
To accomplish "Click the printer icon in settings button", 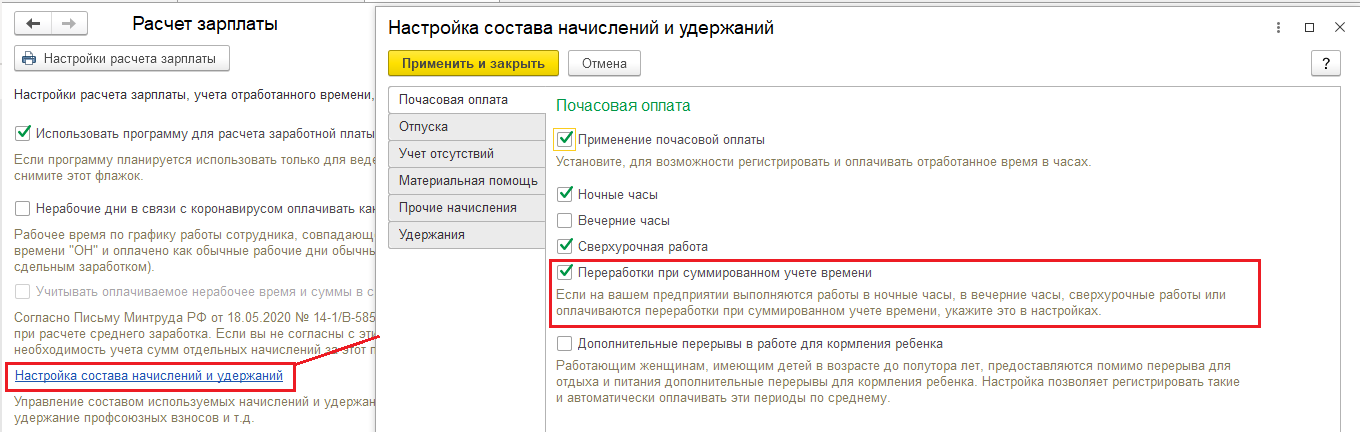I will pyautogui.click(x=29, y=58).
